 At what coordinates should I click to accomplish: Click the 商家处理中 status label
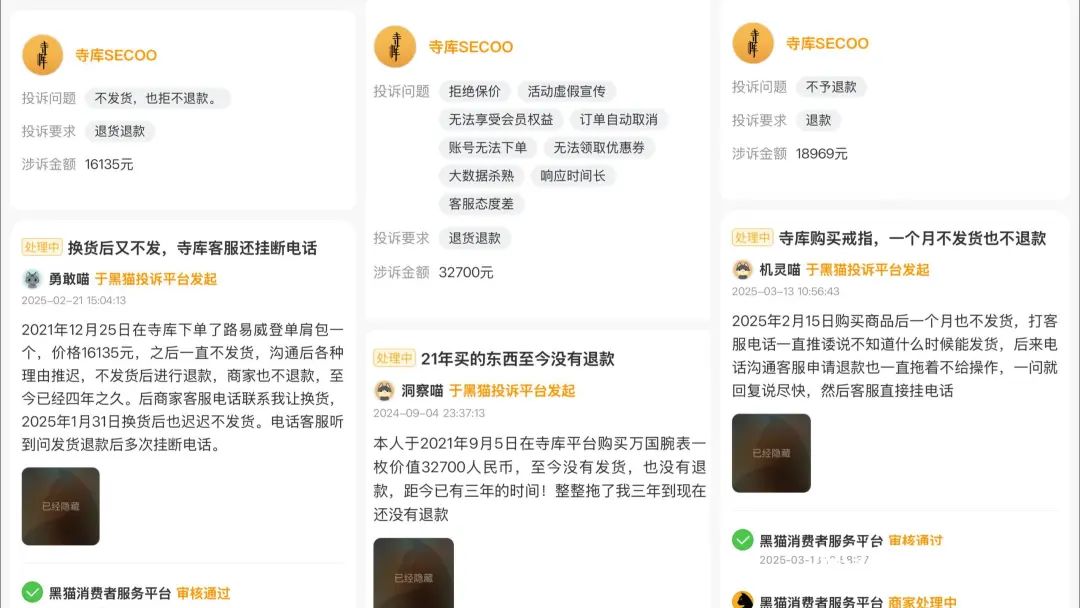tap(922, 601)
